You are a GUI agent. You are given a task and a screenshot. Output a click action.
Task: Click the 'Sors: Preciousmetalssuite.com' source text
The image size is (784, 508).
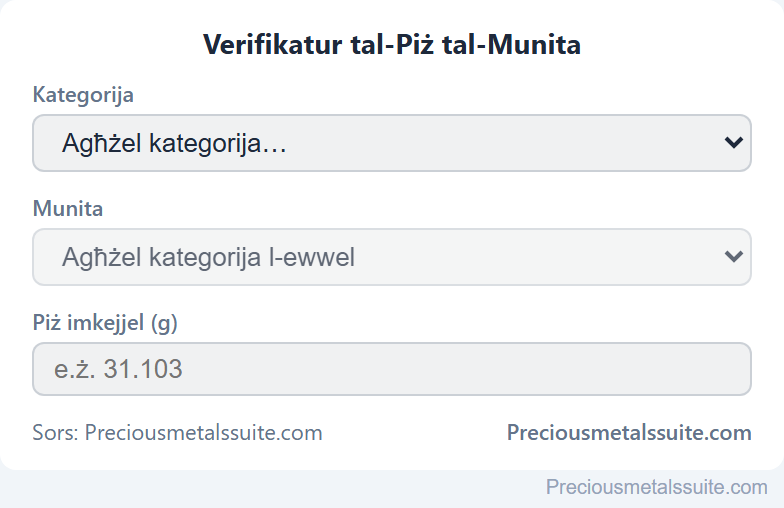[x=178, y=432]
